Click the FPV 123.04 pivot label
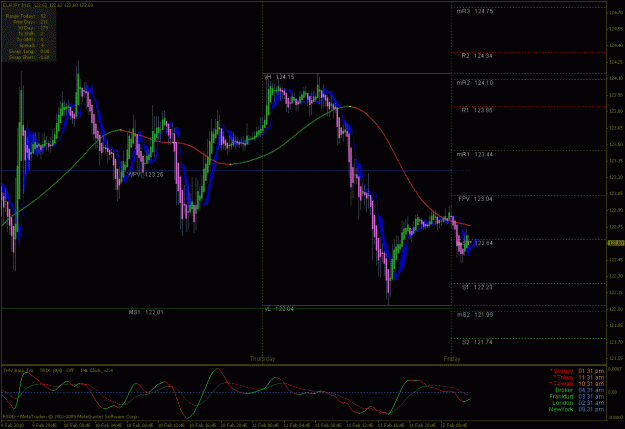Image resolution: width=625 pixels, height=429 pixels. pos(476,199)
